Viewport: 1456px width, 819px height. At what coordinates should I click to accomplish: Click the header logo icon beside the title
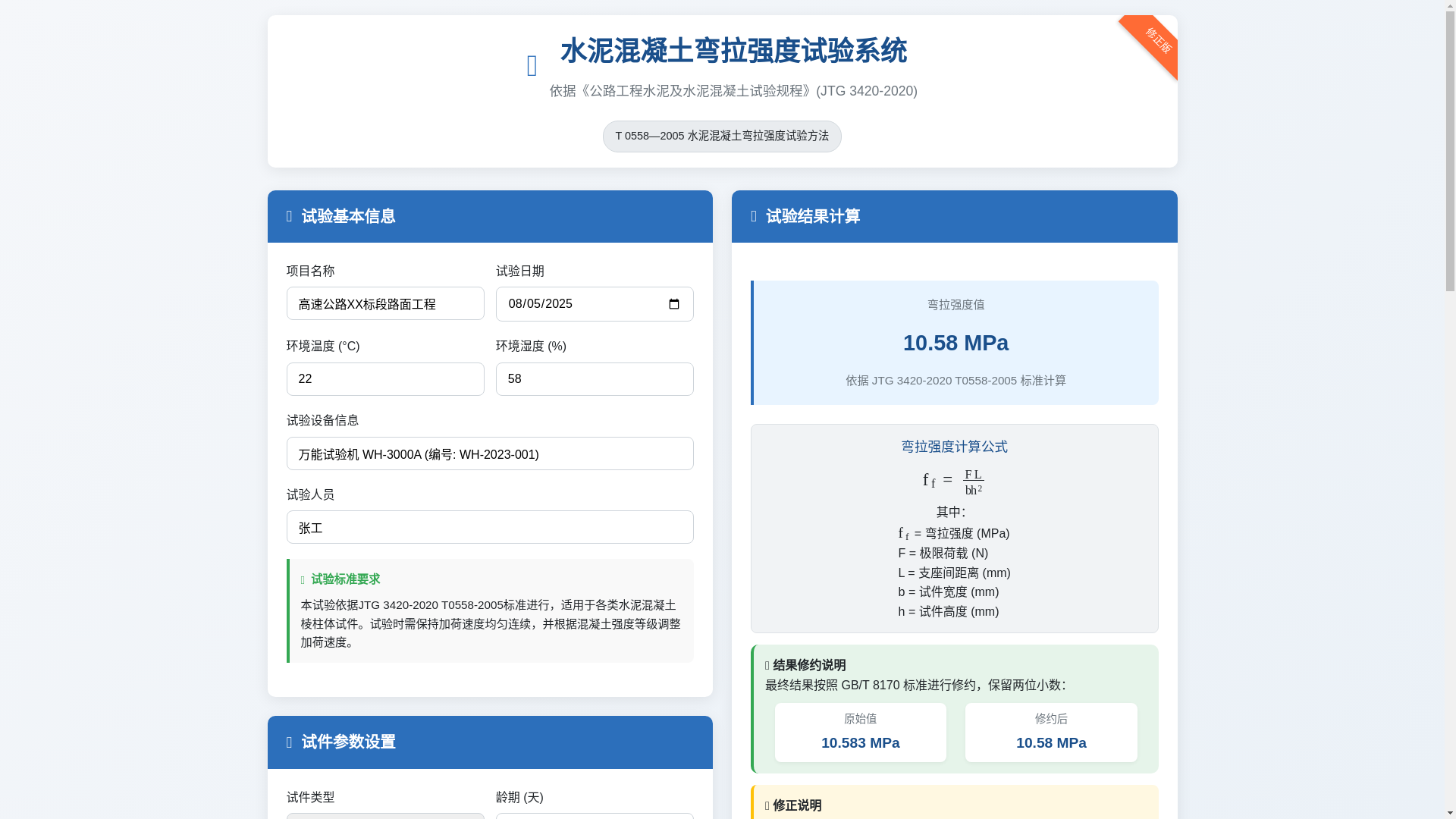pyautogui.click(x=532, y=66)
